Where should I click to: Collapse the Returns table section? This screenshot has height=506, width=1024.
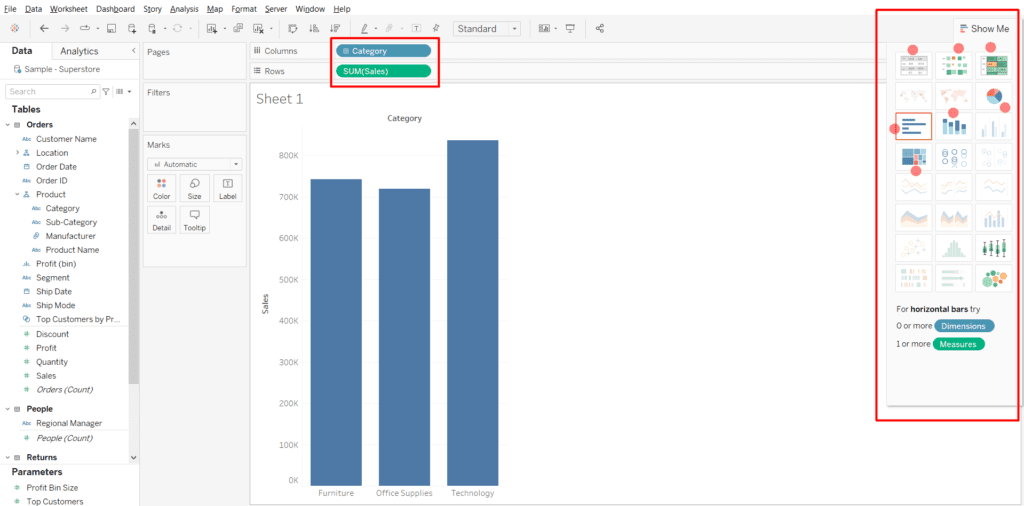tap(8, 458)
